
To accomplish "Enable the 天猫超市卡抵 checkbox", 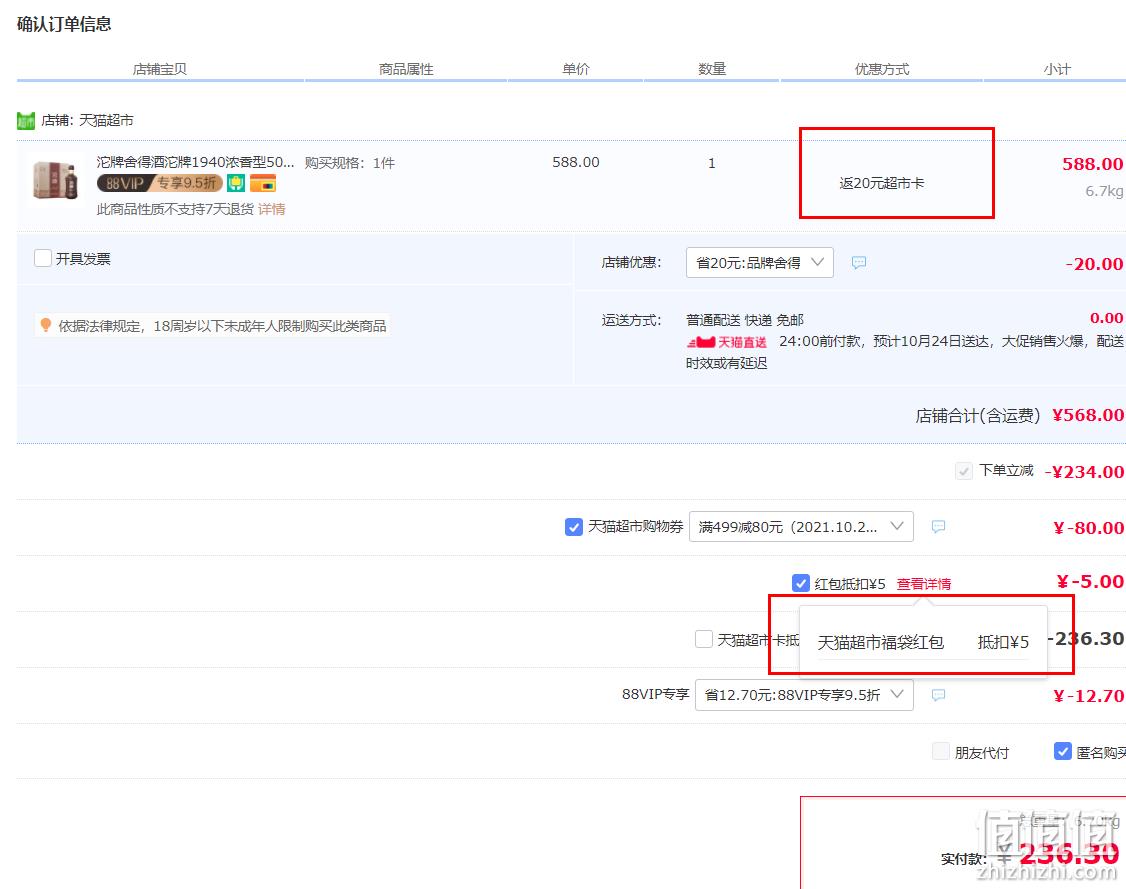I will pos(704,639).
